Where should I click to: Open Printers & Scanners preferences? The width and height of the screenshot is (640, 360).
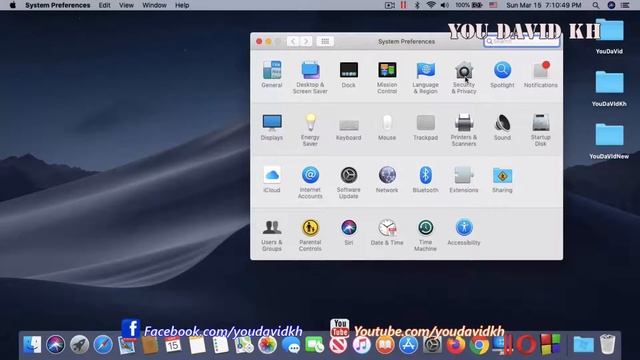pyautogui.click(x=464, y=130)
